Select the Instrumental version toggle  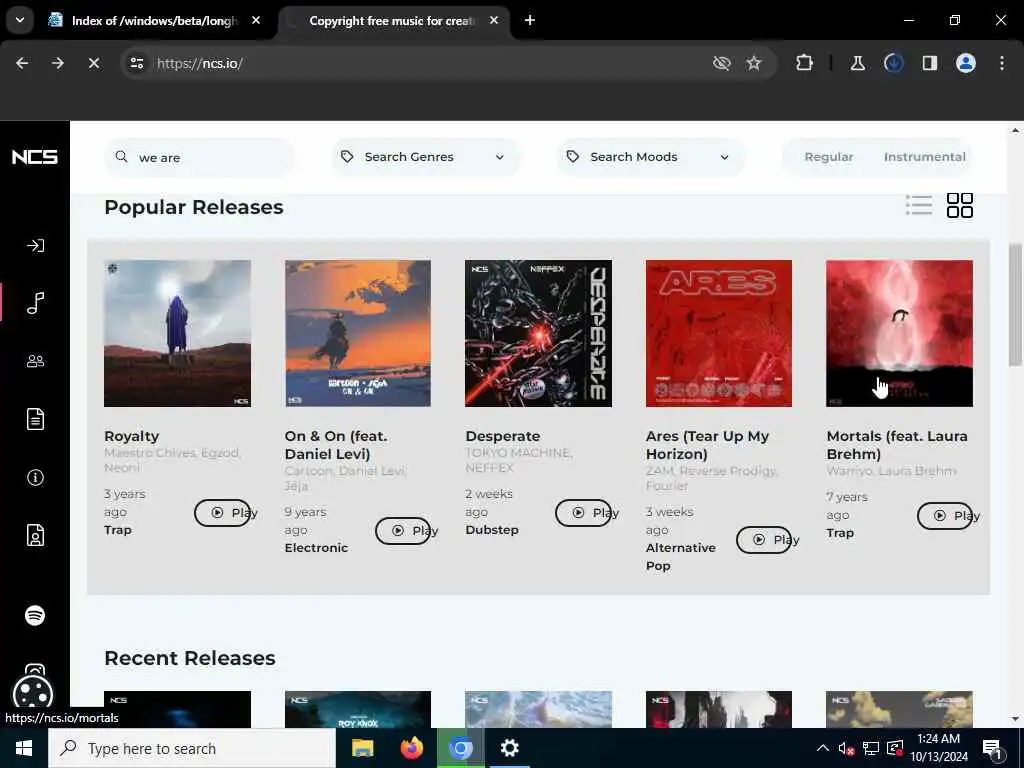[x=924, y=157]
